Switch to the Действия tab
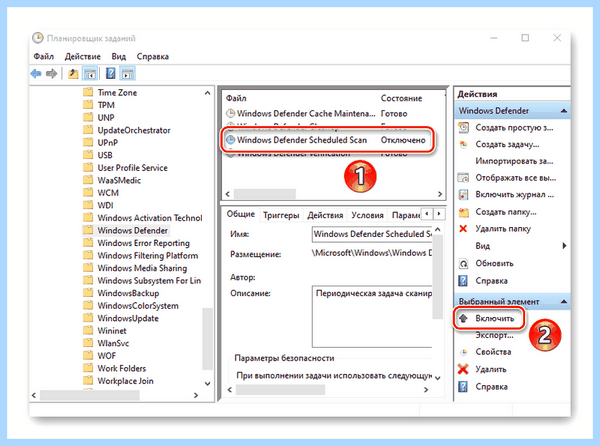600x446 pixels. point(325,215)
